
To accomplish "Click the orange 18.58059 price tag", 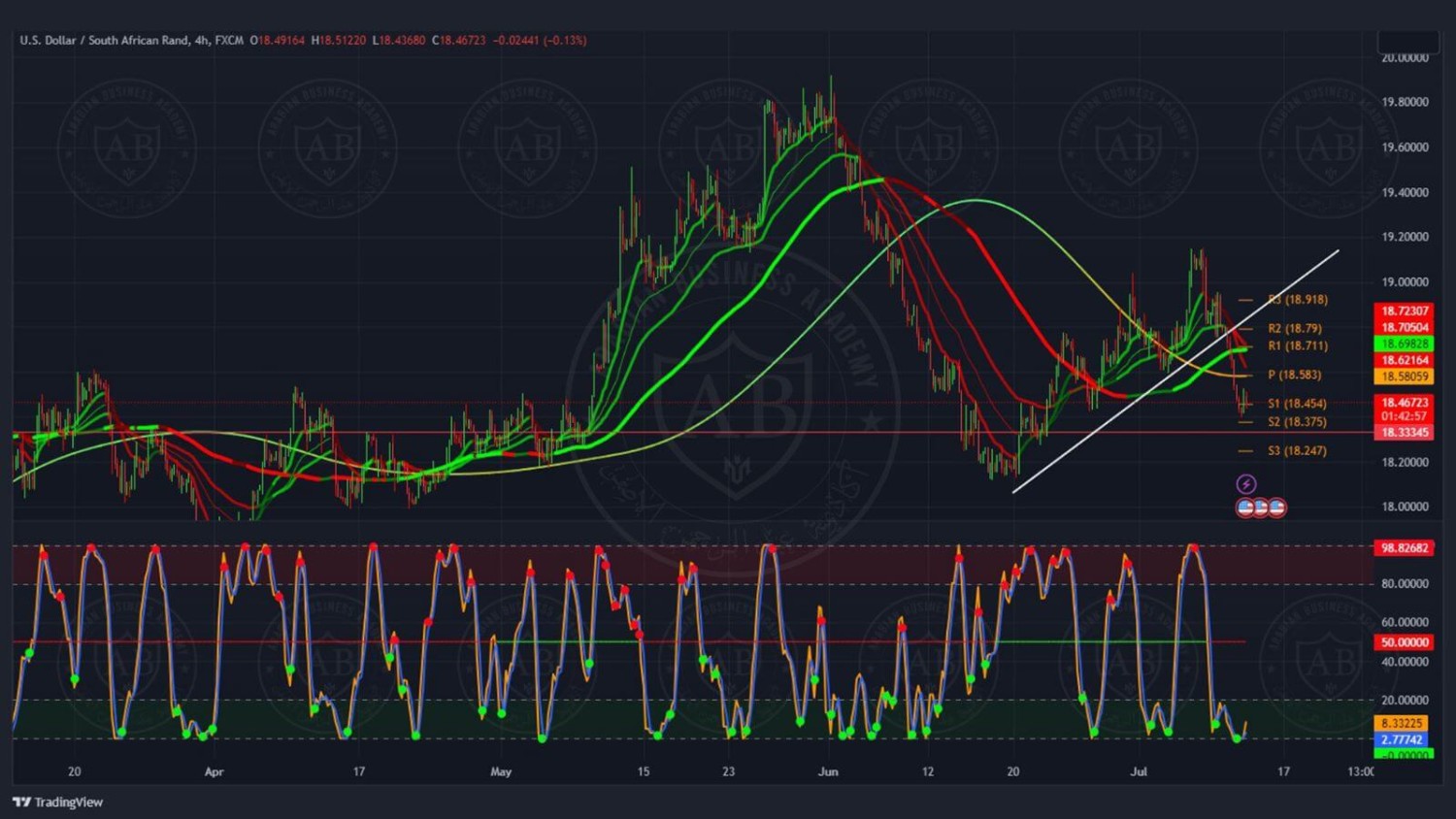I will pos(1404,377).
